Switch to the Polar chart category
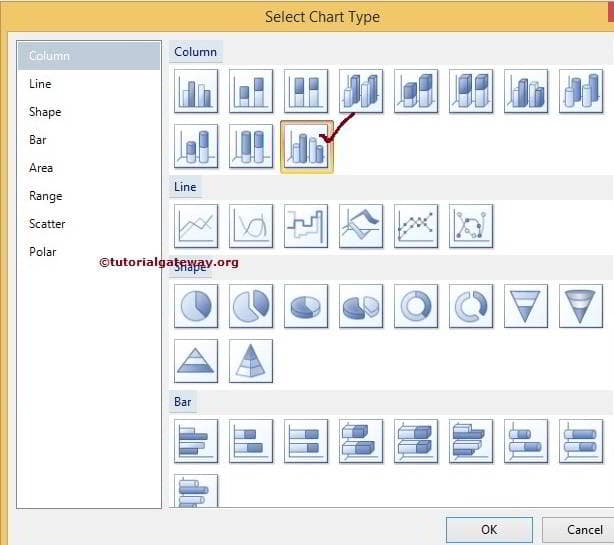Screen dimensions: 614x545 tap(89, 252)
